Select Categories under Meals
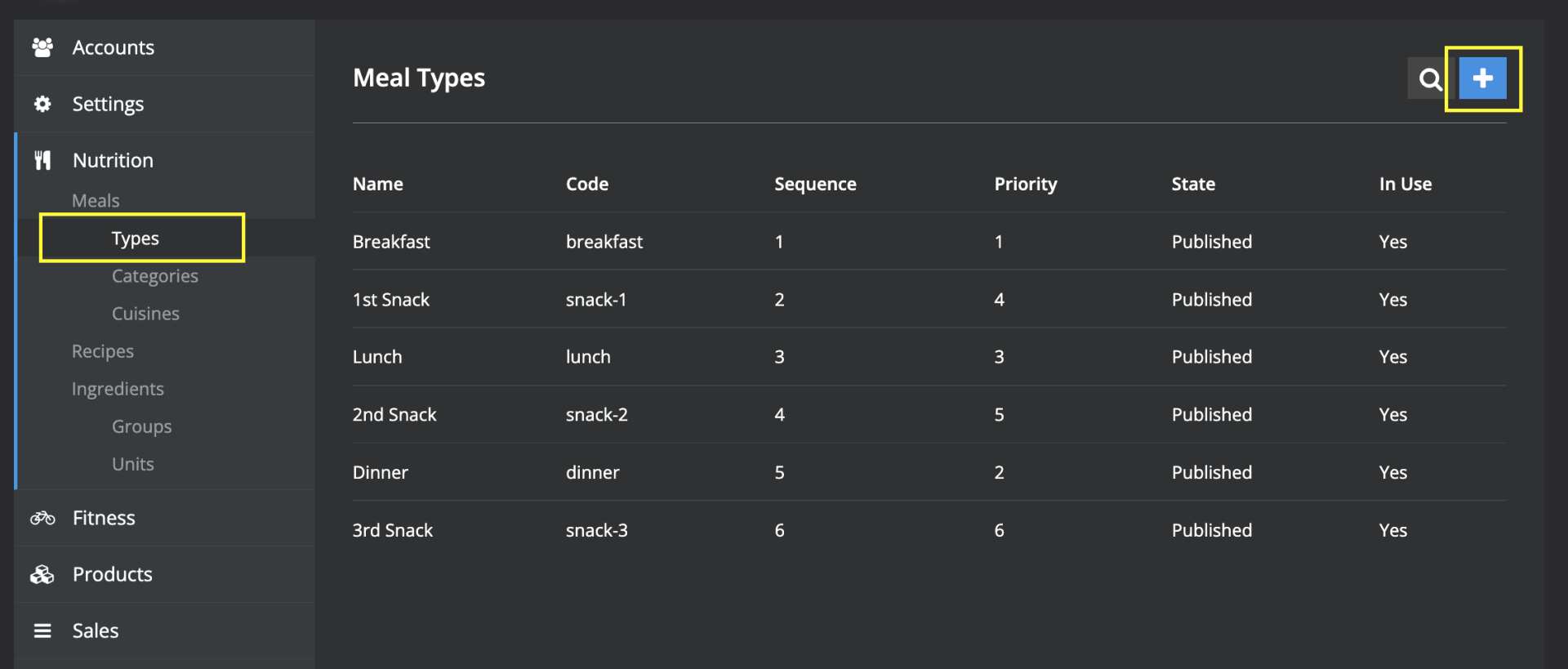This screenshot has height=669, width=1568. tap(155, 276)
